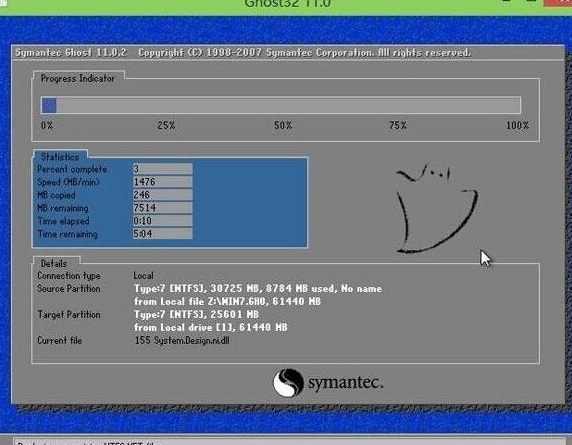Image resolution: width=572 pixels, height=445 pixels.
Task: Click the Ghost32 11.0 window title
Action: (287, 4)
